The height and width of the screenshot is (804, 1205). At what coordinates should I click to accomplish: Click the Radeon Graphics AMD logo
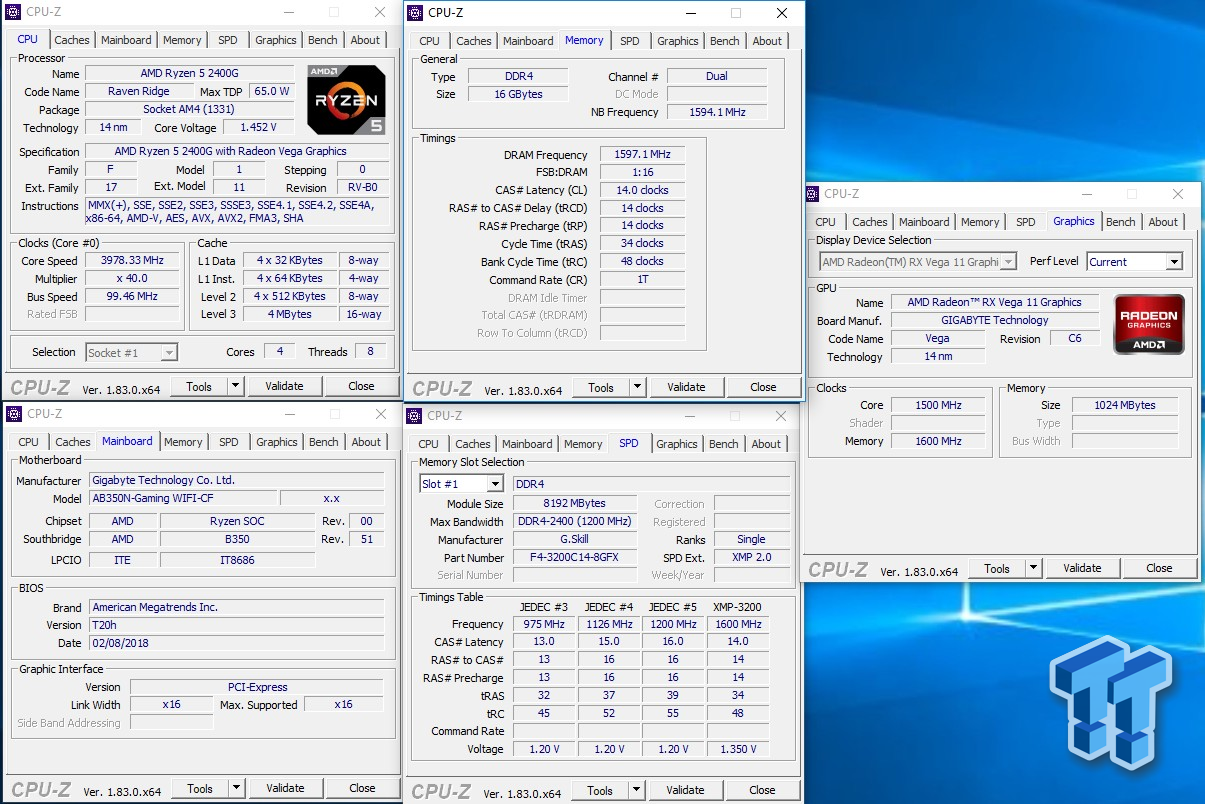pos(1150,324)
